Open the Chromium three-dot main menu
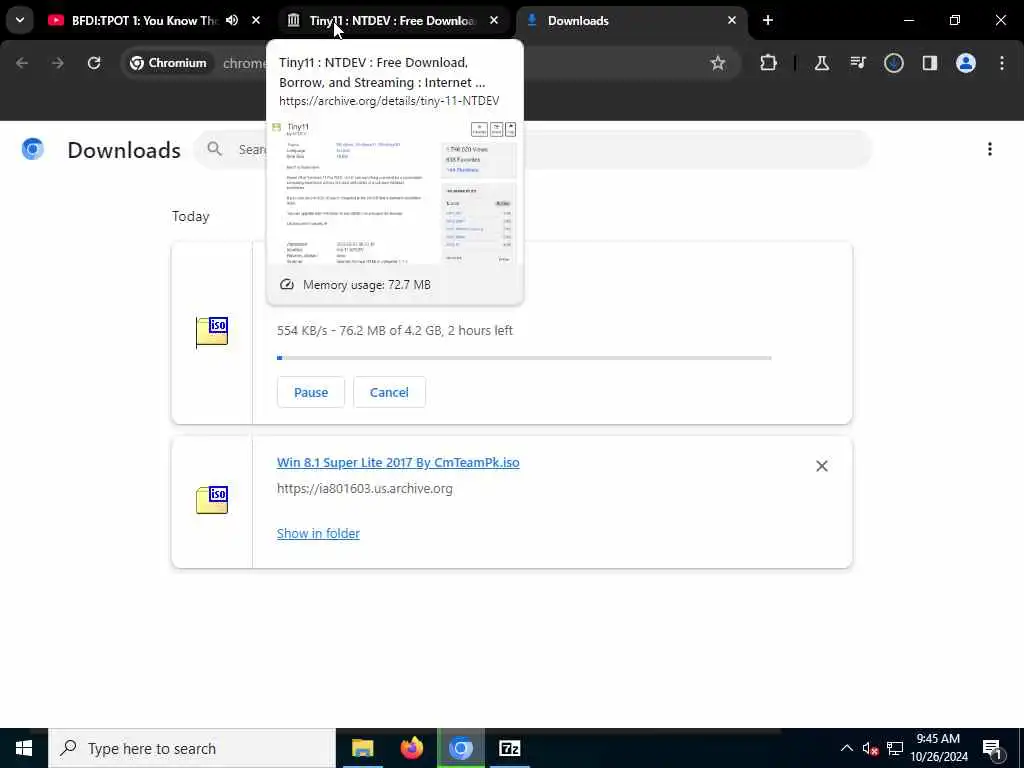This screenshot has width=1024, height=768. click(x=1002, y=63)
